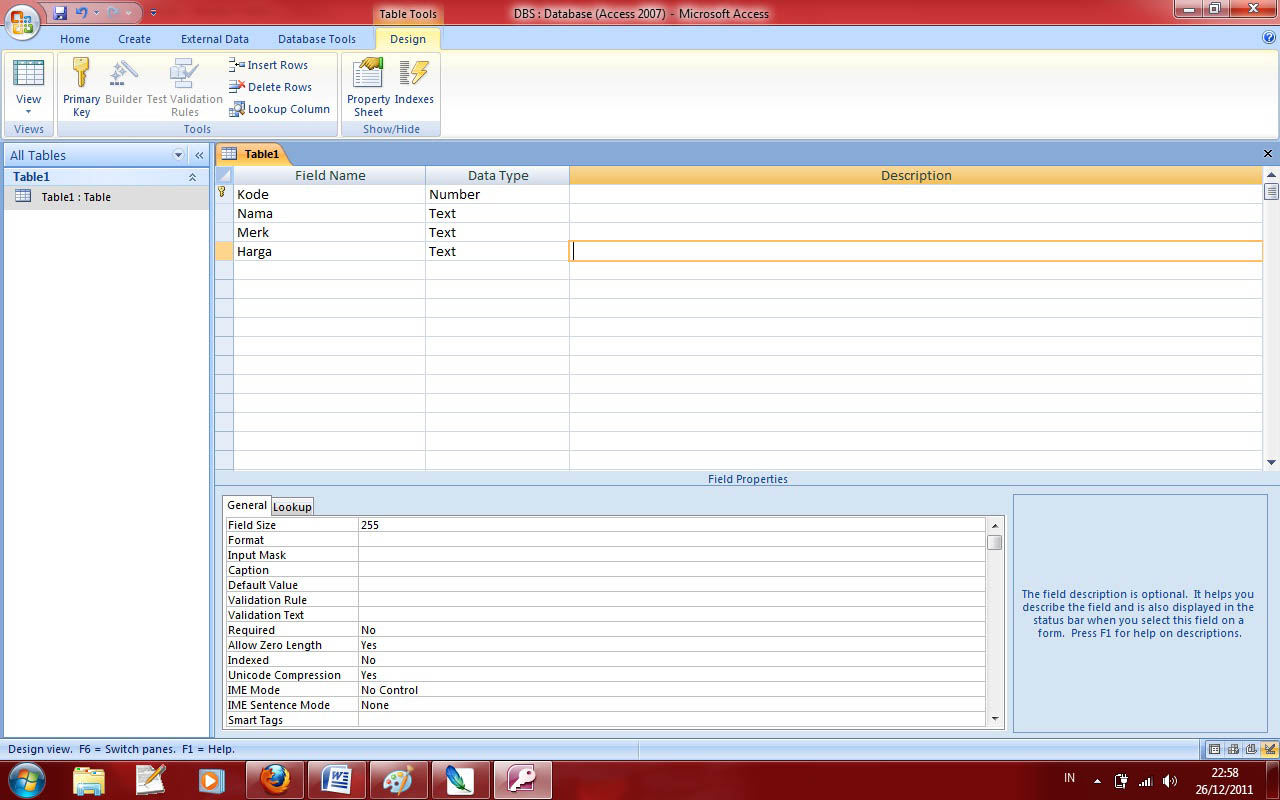Click the Field Name column header
Viewport: 1280px width, 800px height.
[330, 175]
